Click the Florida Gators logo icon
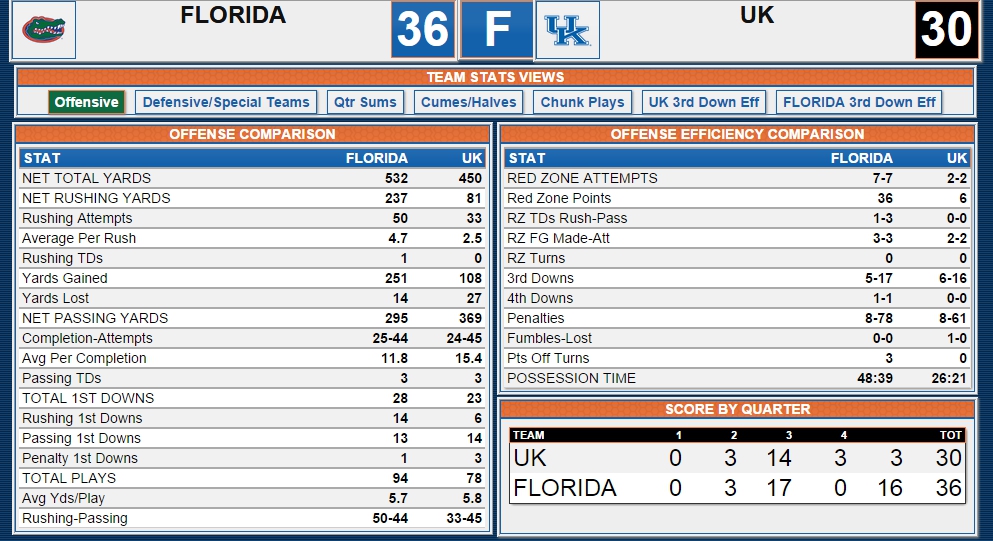This screenshot has width=993, height=541. 44,30
